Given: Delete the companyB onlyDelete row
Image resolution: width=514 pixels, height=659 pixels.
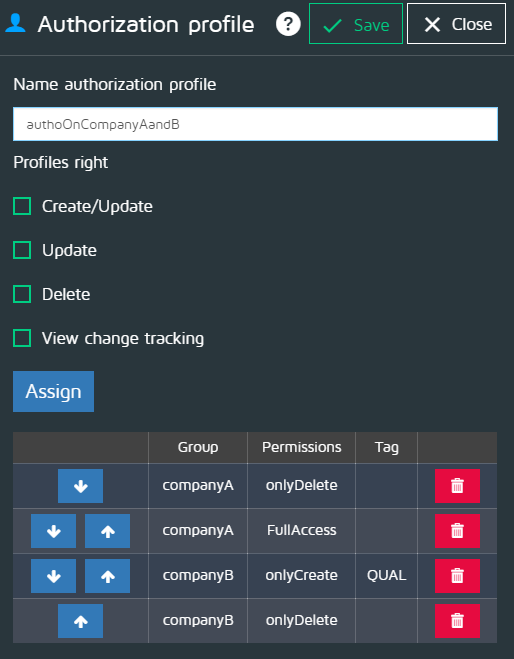Looking at the screenshot, I should point(457,621).
